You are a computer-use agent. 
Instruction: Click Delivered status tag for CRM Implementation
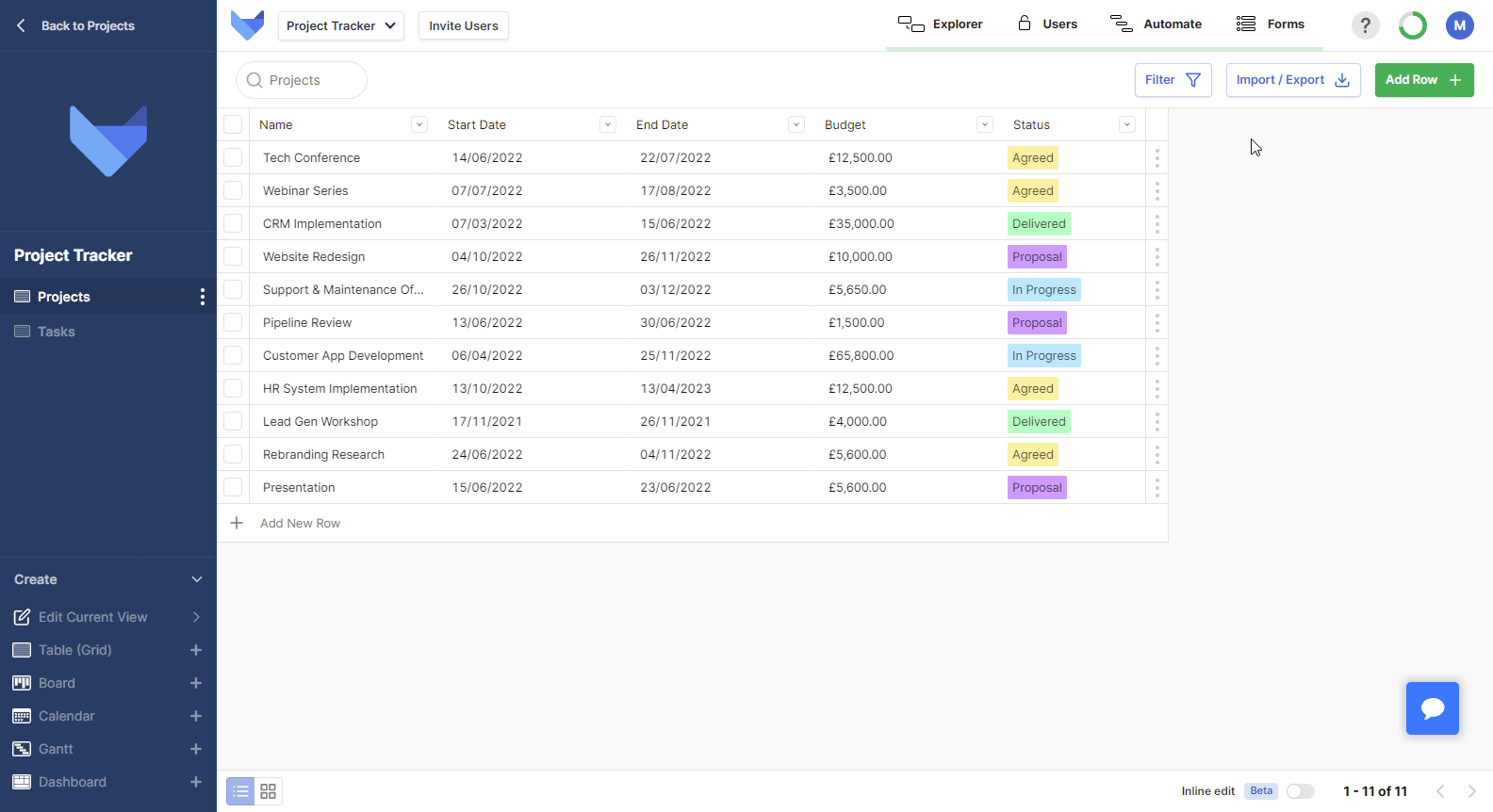[x=1039, y=224]
